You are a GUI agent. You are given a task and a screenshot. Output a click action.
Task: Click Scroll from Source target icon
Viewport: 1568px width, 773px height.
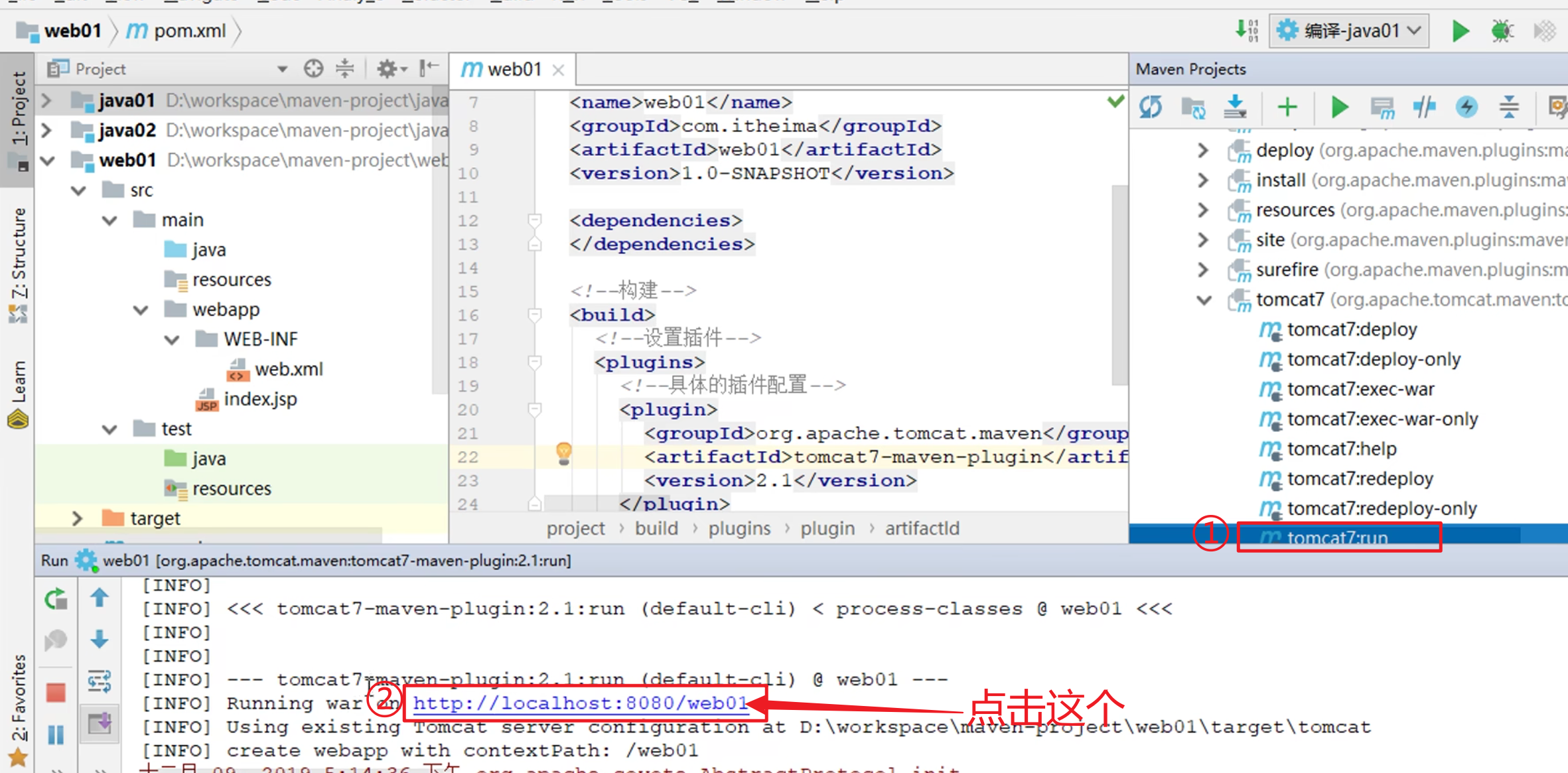pyautogui.click(x=313, y=68)
